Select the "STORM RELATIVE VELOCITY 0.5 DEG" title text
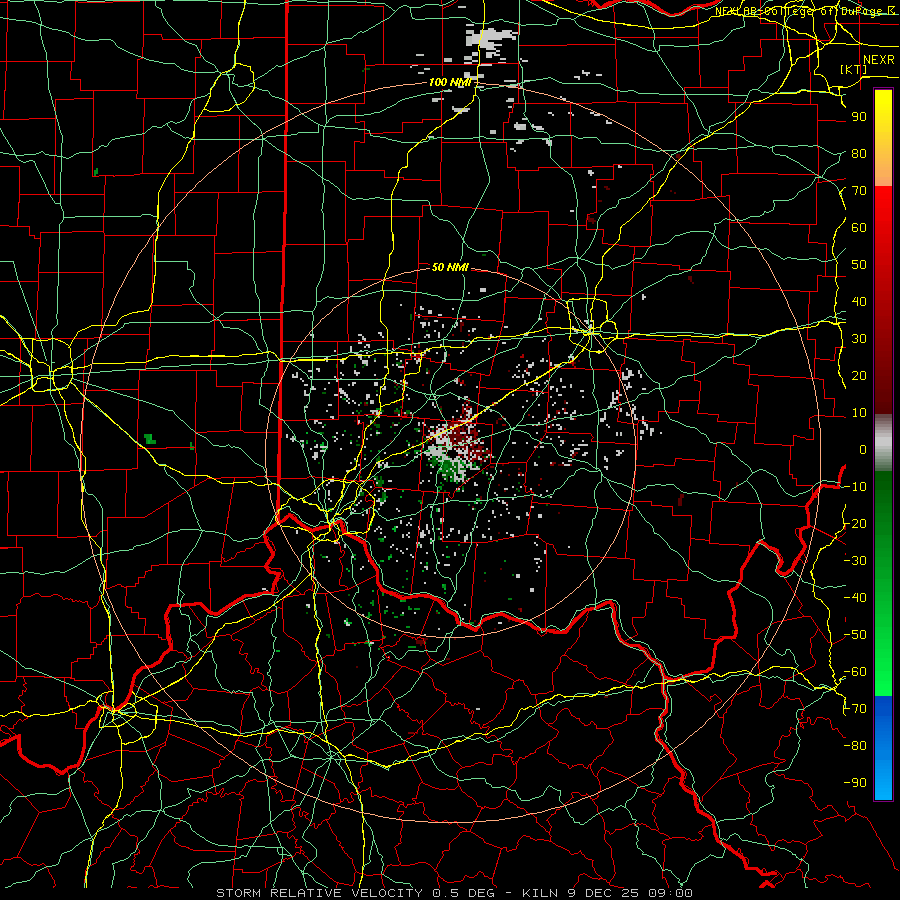Image resolution: width=900 pixels, height=900 pixels. pyautogui.click(x=355, y=893)
